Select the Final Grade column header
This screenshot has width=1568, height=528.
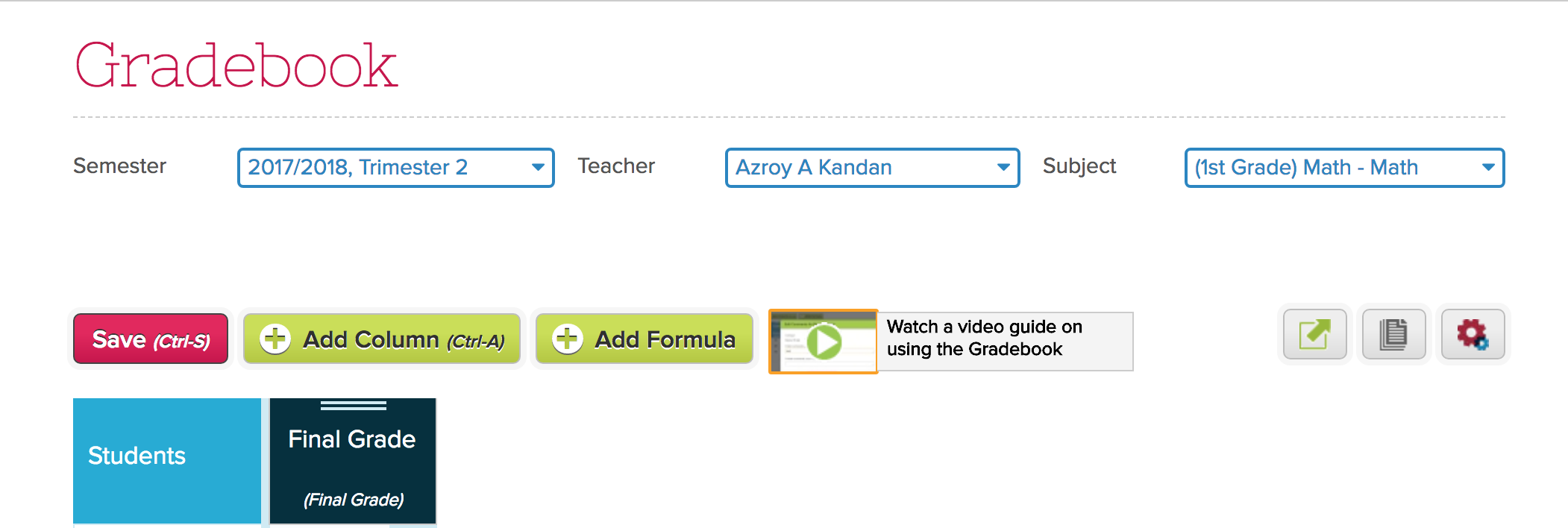pos(351,440)
